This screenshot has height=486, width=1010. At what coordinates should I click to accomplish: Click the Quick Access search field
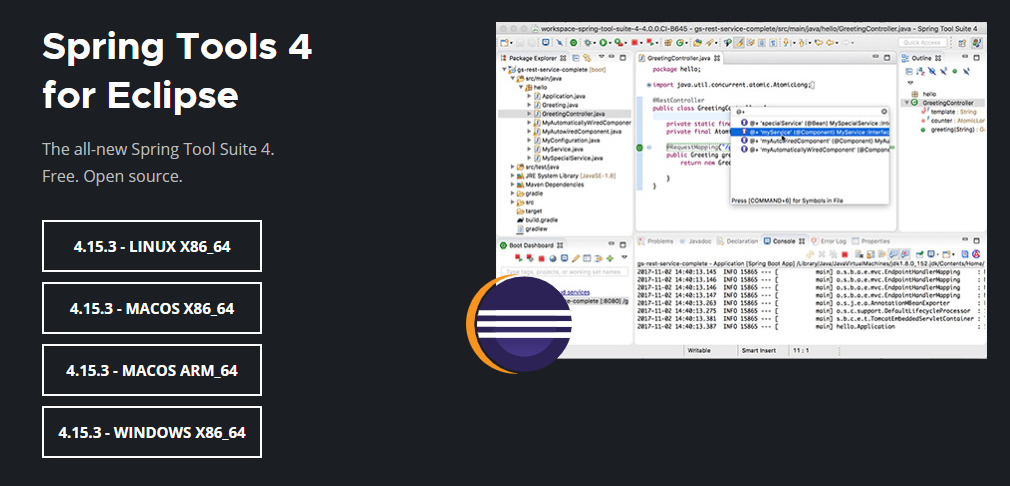922,42
